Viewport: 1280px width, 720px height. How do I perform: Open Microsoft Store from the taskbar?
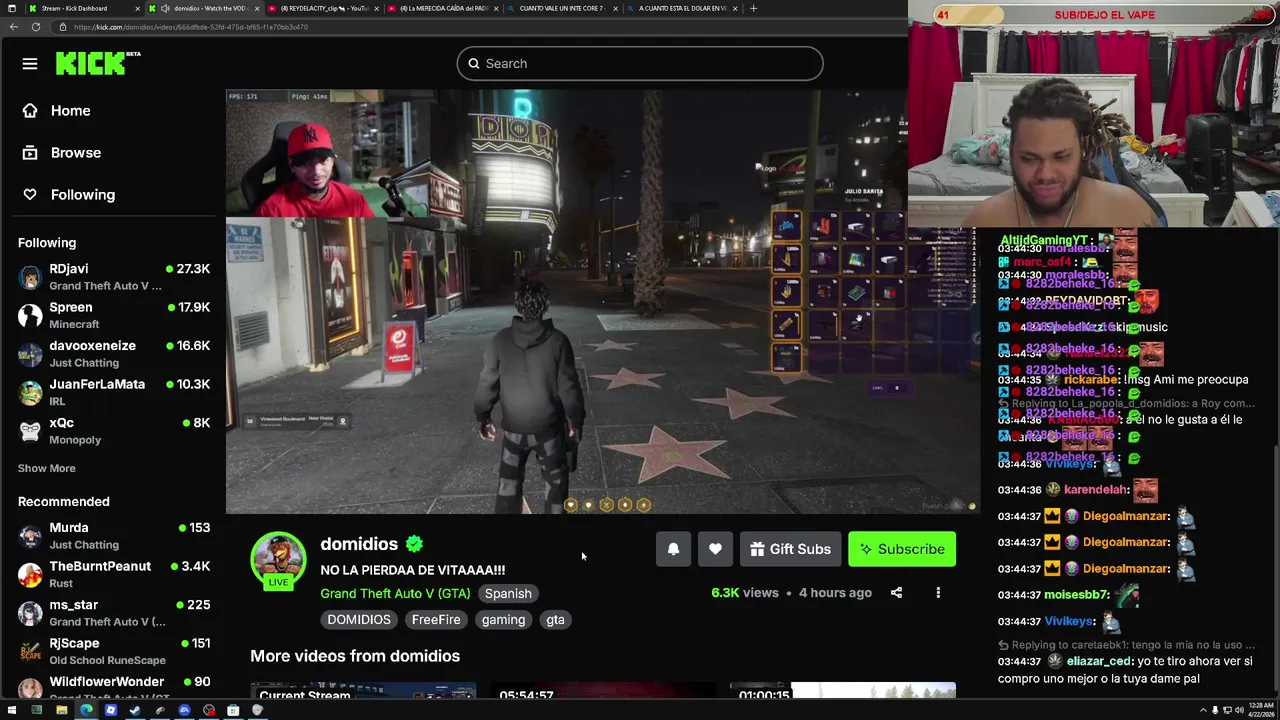pos(233,710)
